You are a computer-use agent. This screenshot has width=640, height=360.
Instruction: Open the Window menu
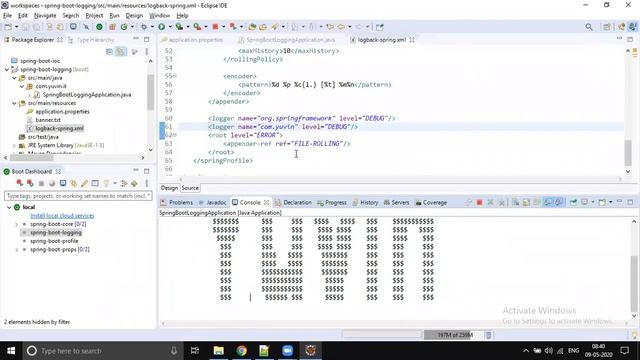pyautogui.click(x=159, y=16)
